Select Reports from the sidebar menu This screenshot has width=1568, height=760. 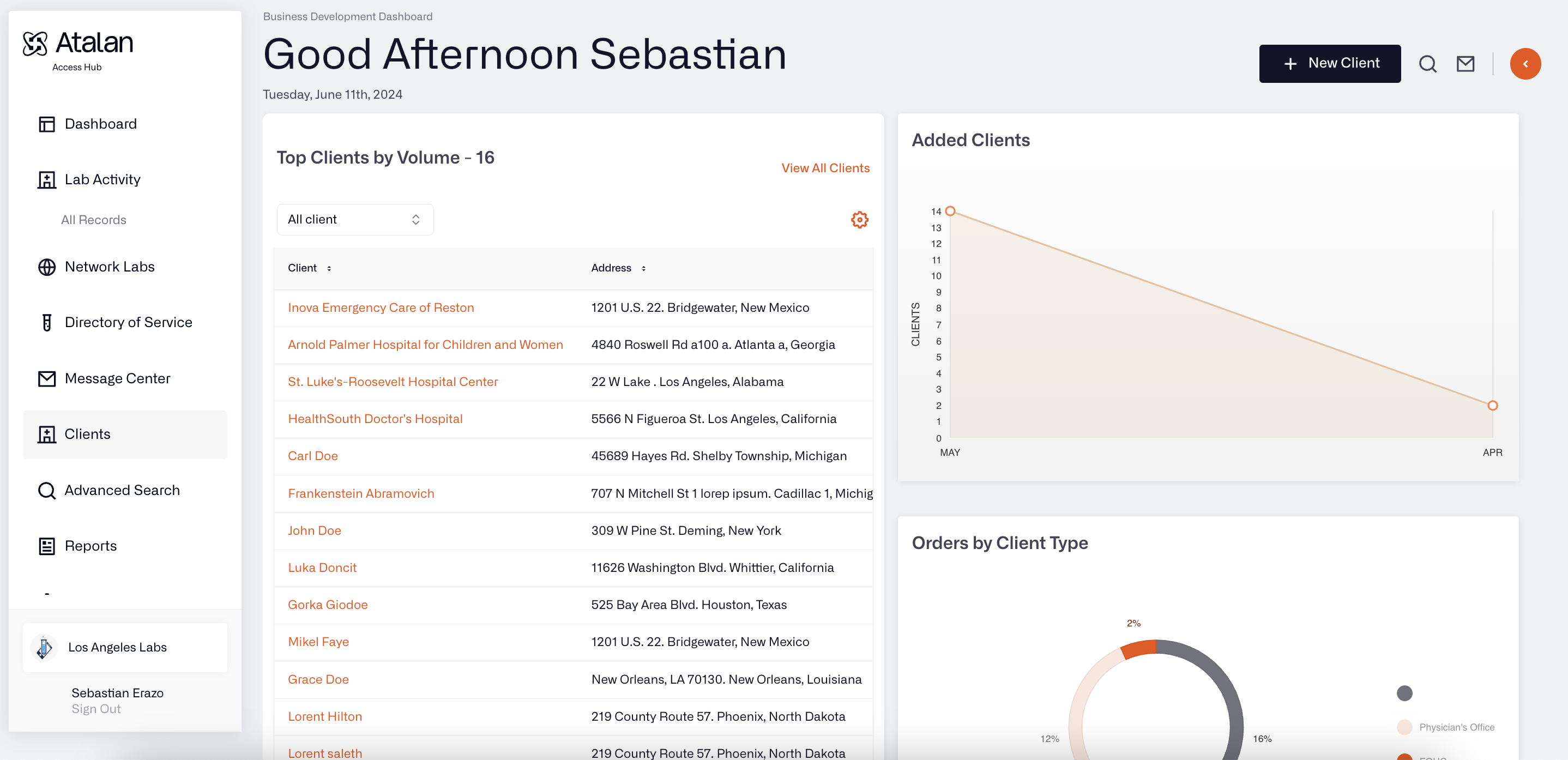pyautogui.click(x=90, y=546)
